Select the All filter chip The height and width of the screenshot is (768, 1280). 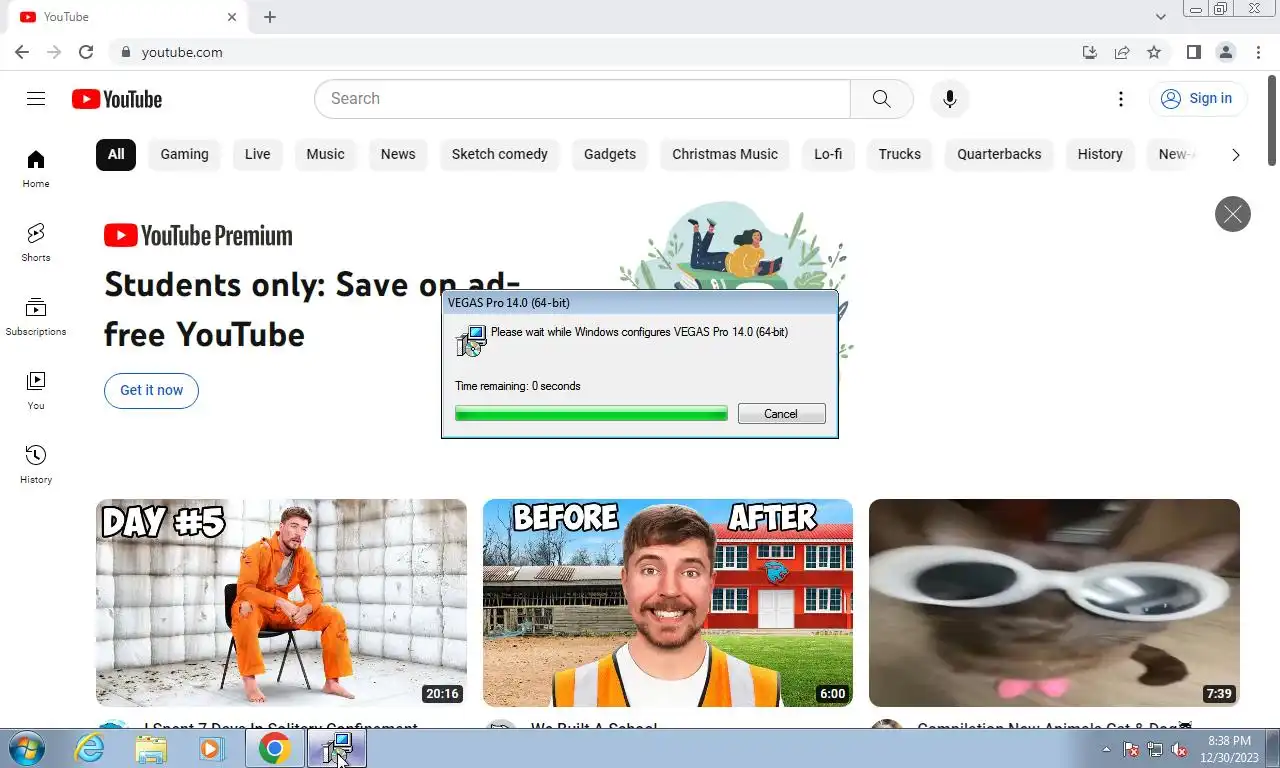pos(116,154)
